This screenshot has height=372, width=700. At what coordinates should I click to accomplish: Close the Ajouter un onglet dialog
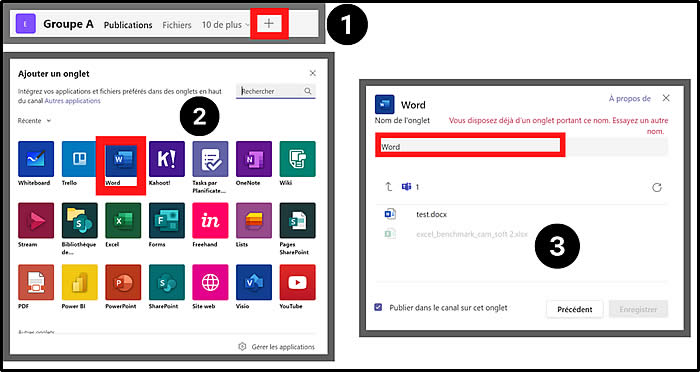pyautogui.click(x=312, y=73)
